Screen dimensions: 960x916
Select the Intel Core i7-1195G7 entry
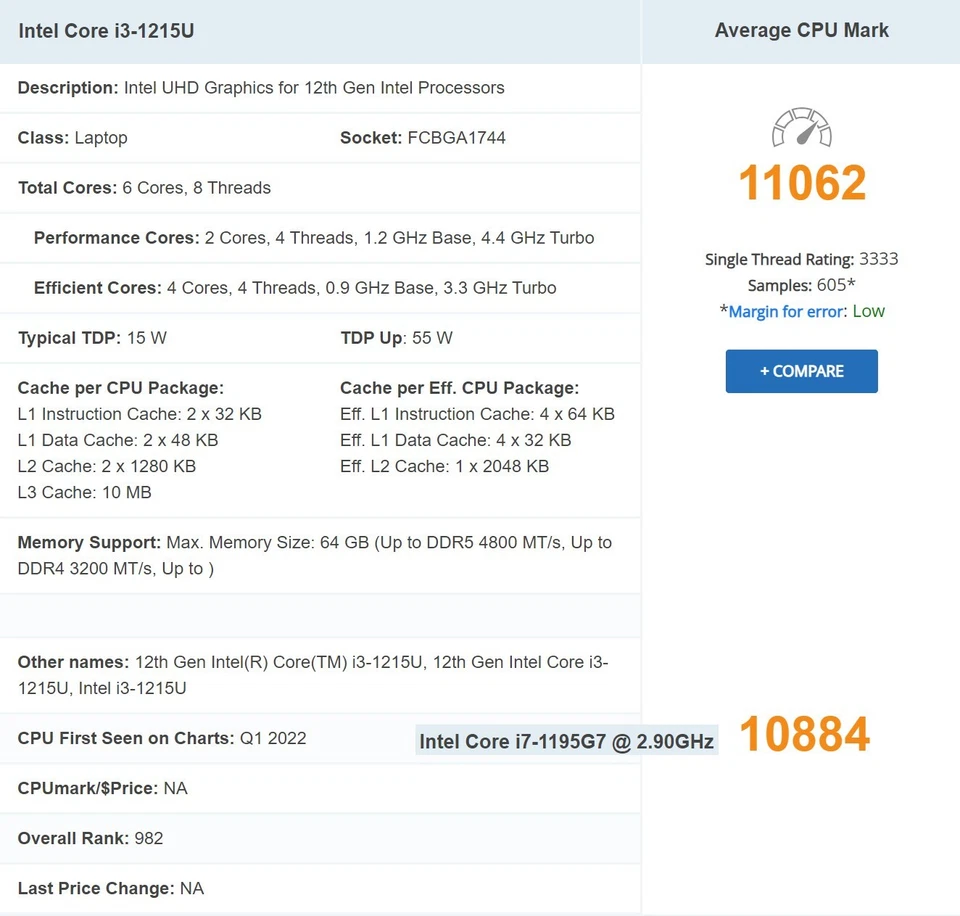pyautogui.click(x=566, y=740)
